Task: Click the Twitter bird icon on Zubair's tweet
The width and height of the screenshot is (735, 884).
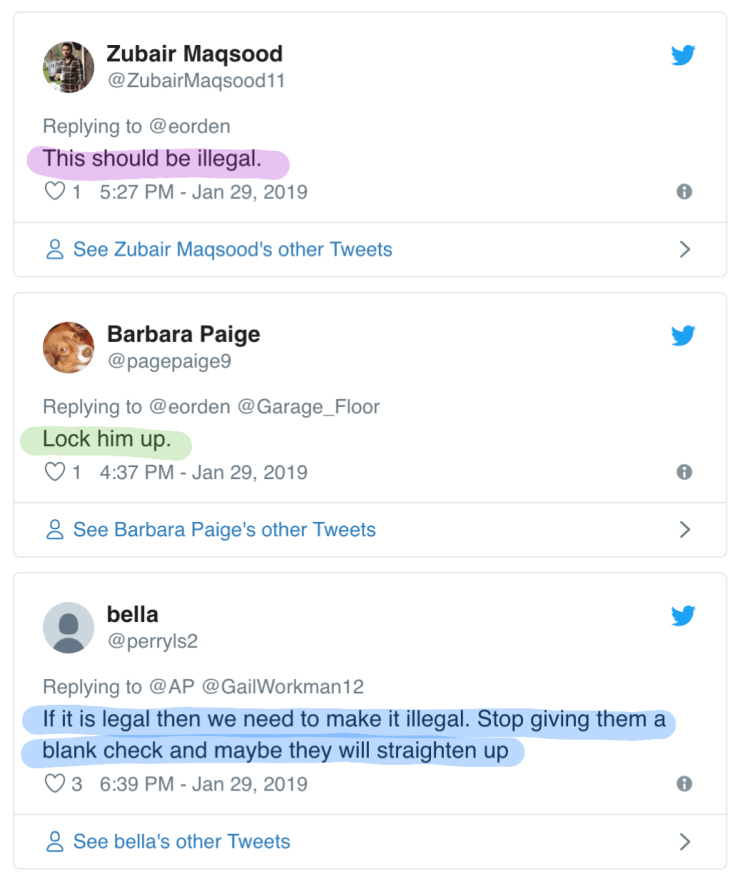Action: (x=683, y=55)
